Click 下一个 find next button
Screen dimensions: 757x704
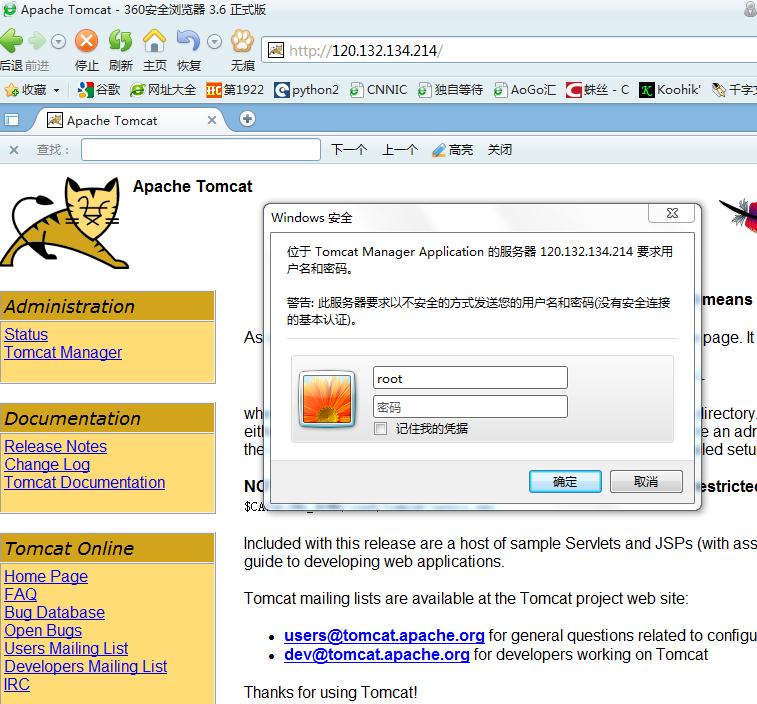(x=349, y=150)
